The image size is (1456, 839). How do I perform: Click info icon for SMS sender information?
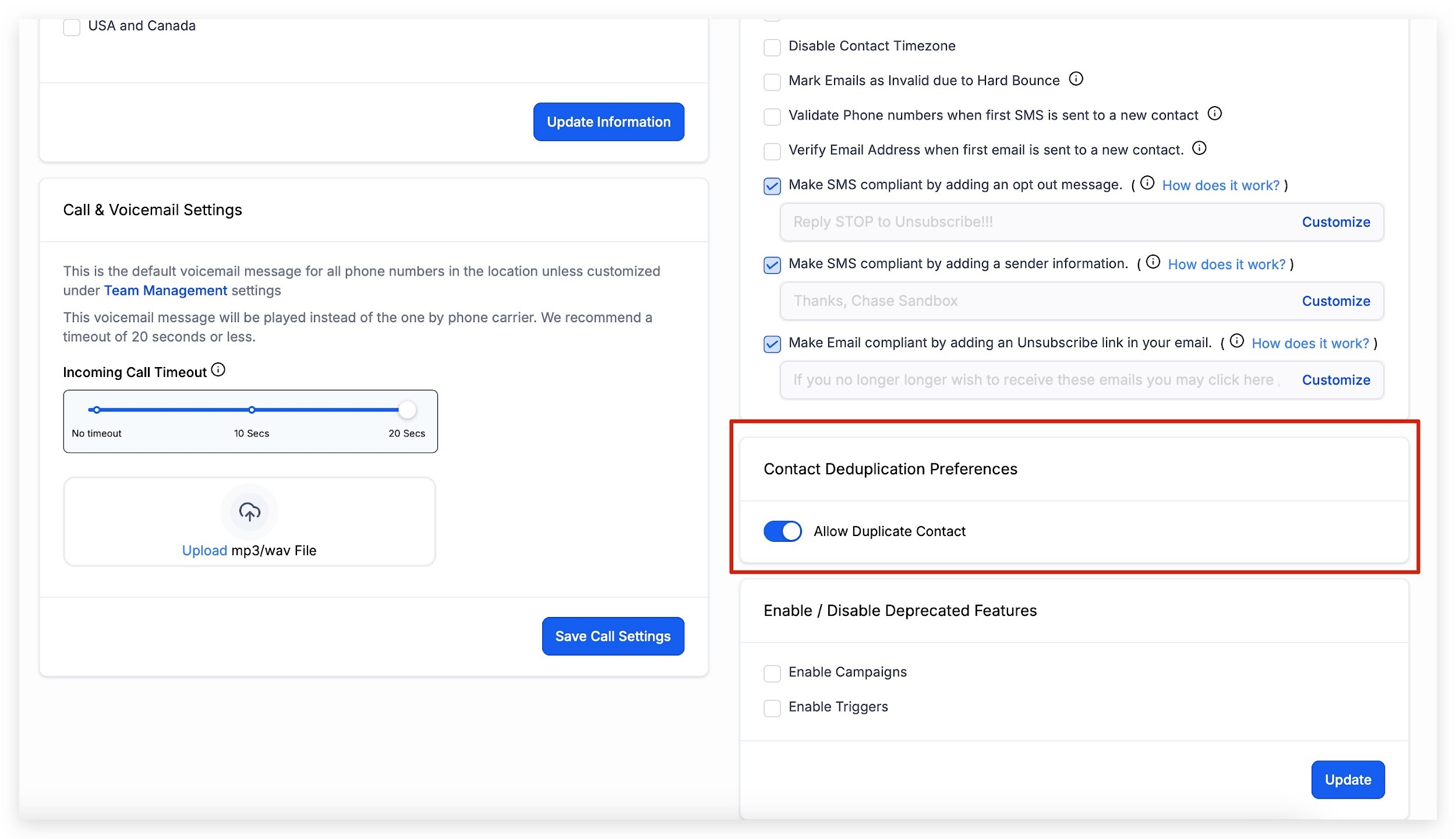tap(1153, 262)
